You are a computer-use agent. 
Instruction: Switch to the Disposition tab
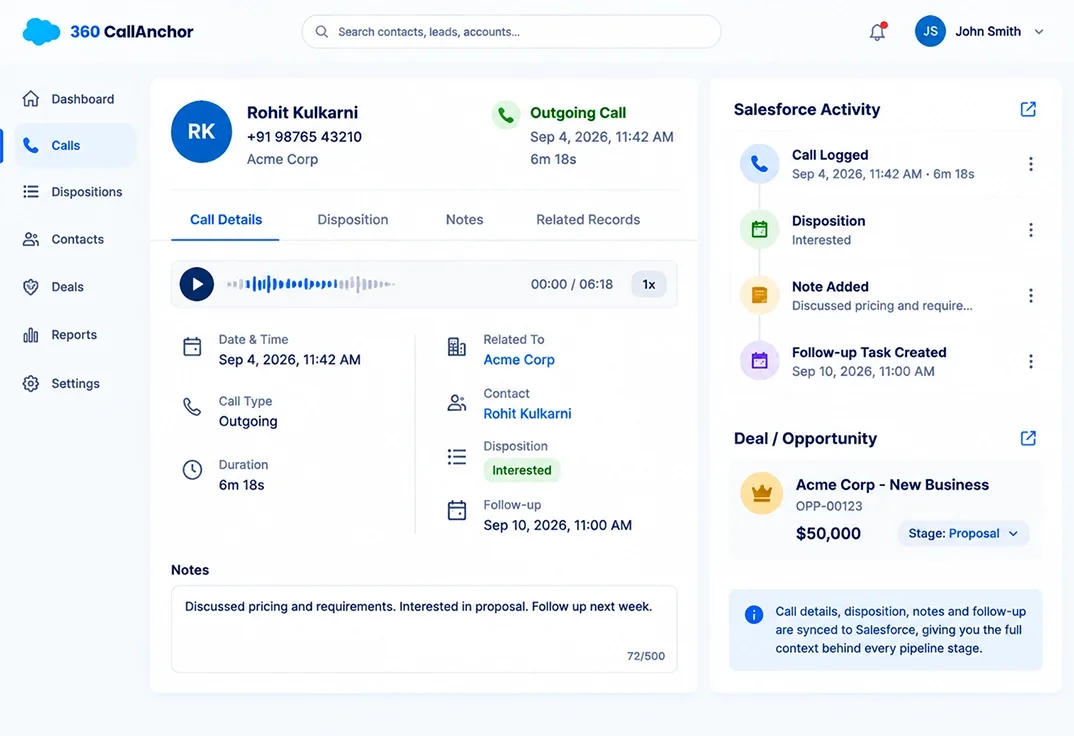click(x=353, y=220)
